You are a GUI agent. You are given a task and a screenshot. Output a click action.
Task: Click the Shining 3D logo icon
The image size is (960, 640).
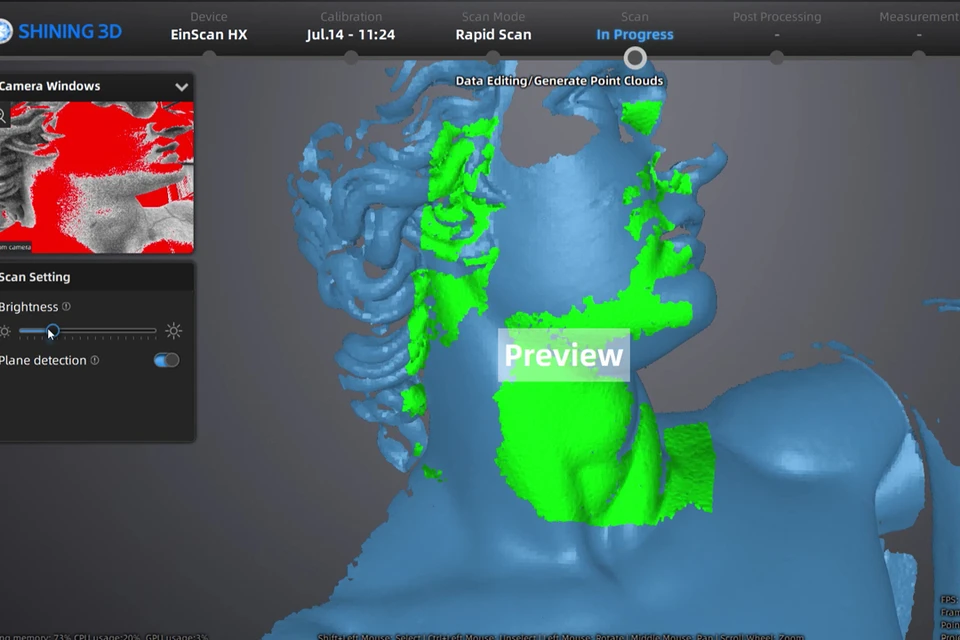pyautogui.click(x=5, y=31)
